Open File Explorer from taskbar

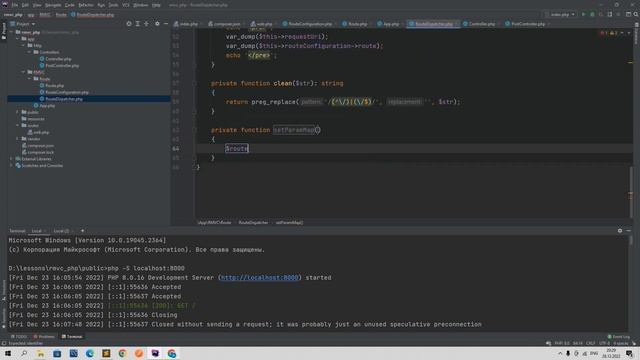coord(40,353)
